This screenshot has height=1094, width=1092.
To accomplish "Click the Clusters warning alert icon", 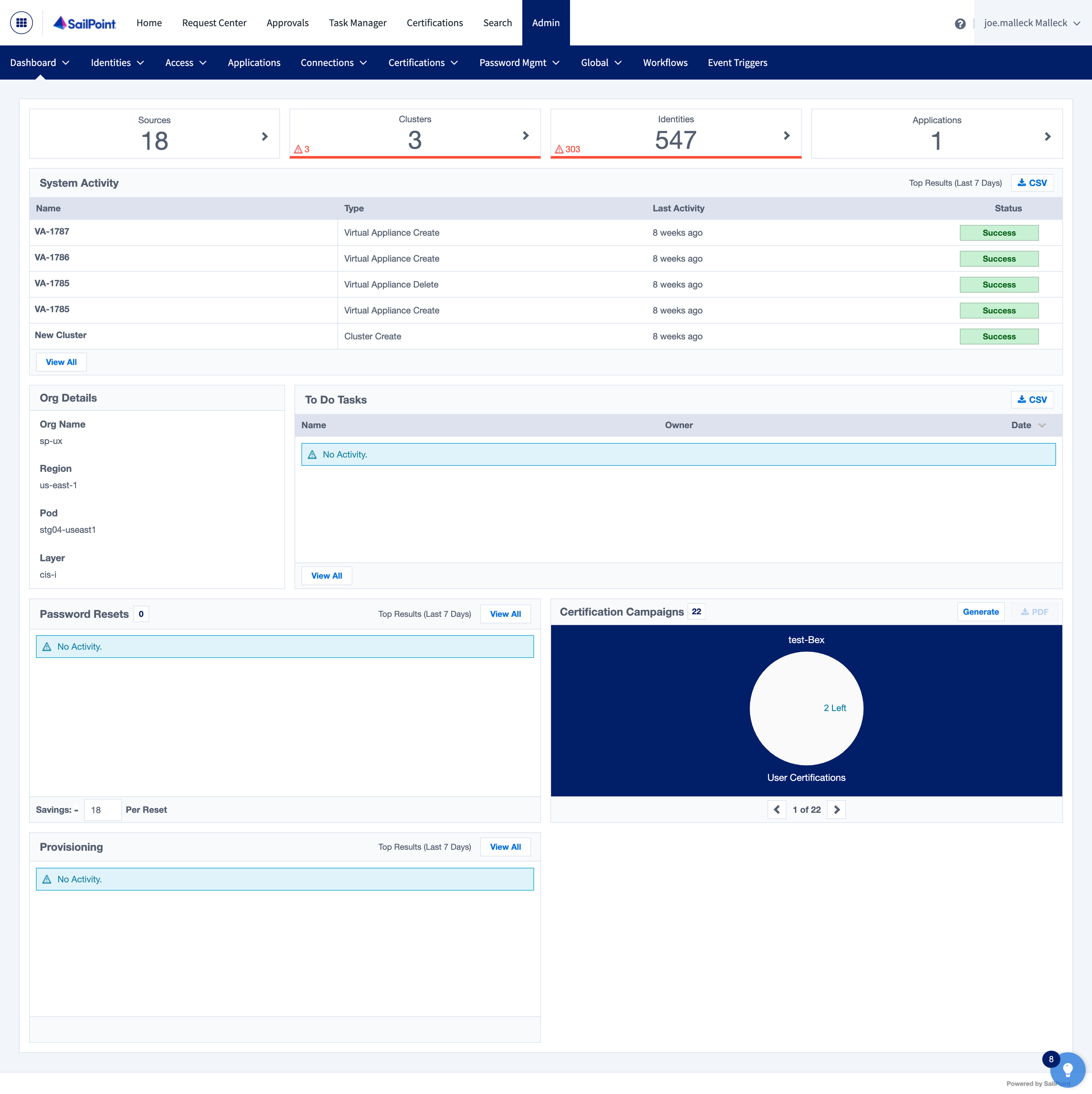I will (298, 149).
